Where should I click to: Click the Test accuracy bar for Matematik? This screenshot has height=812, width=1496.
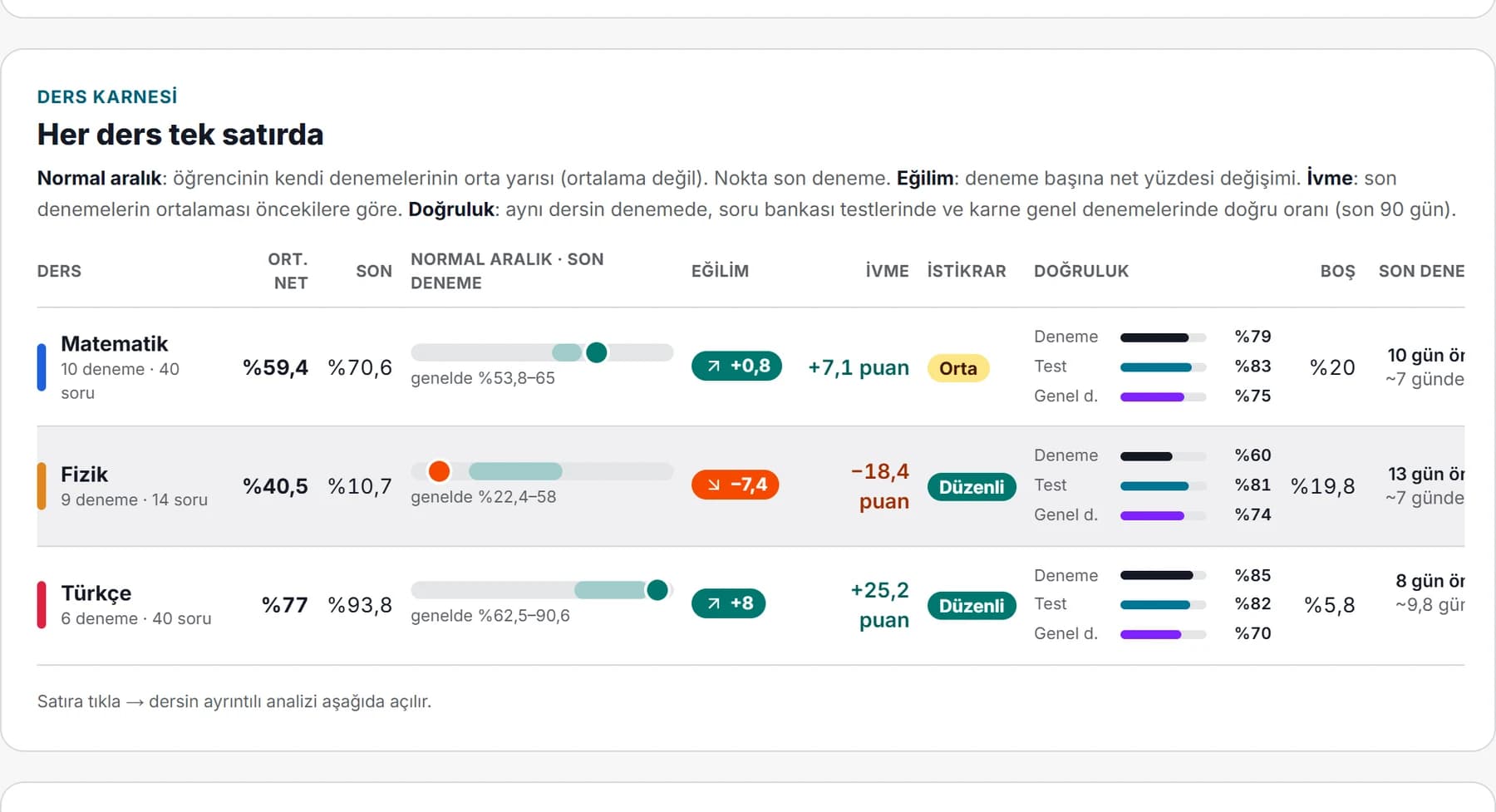1163,367
